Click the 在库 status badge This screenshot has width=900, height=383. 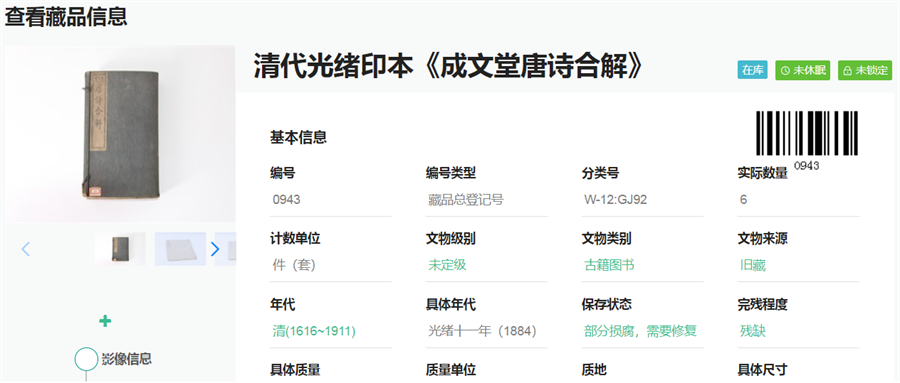(752, 70)
